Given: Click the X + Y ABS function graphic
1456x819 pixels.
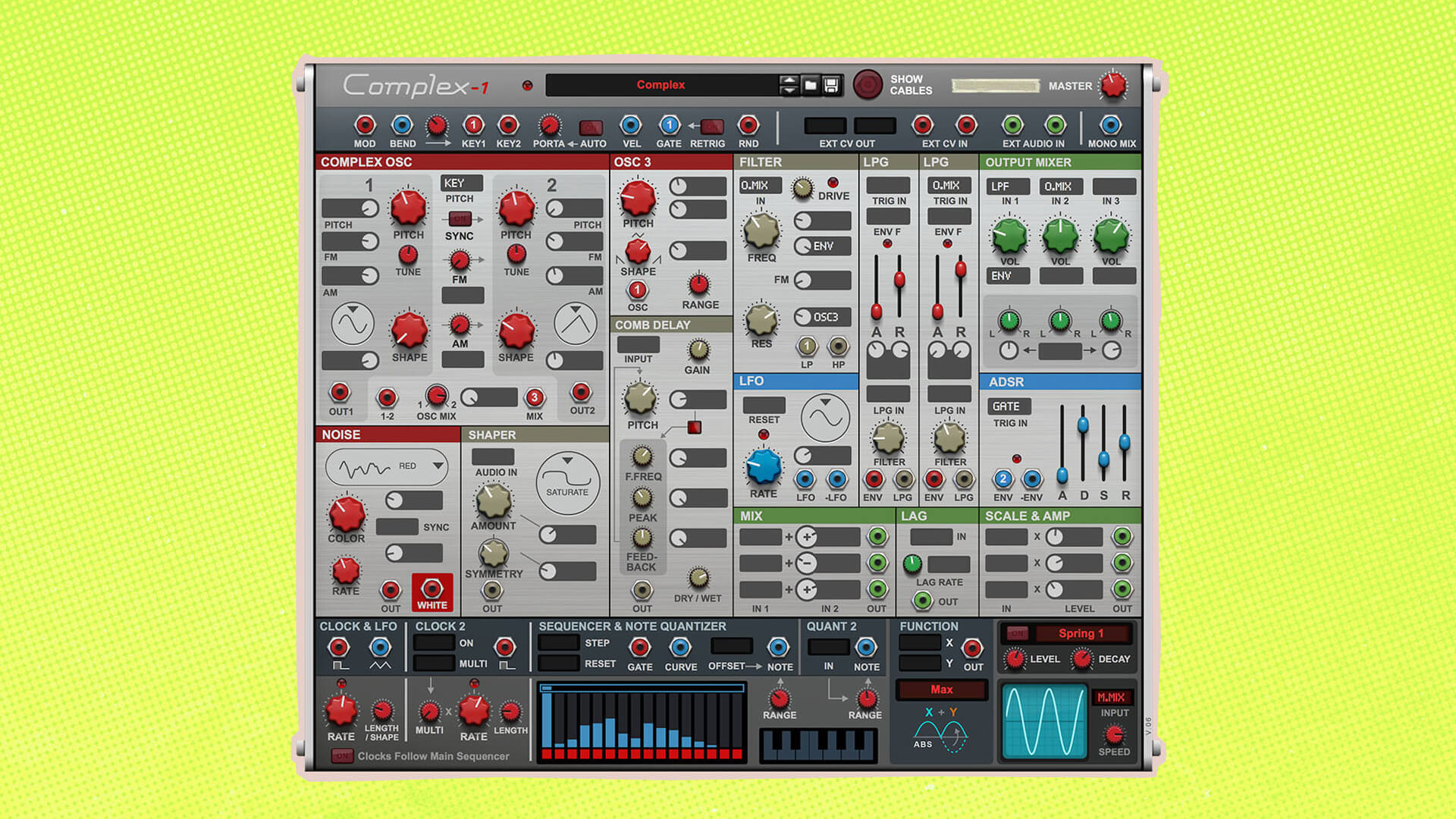Looking at the screenshot, I should click(940, 729).
